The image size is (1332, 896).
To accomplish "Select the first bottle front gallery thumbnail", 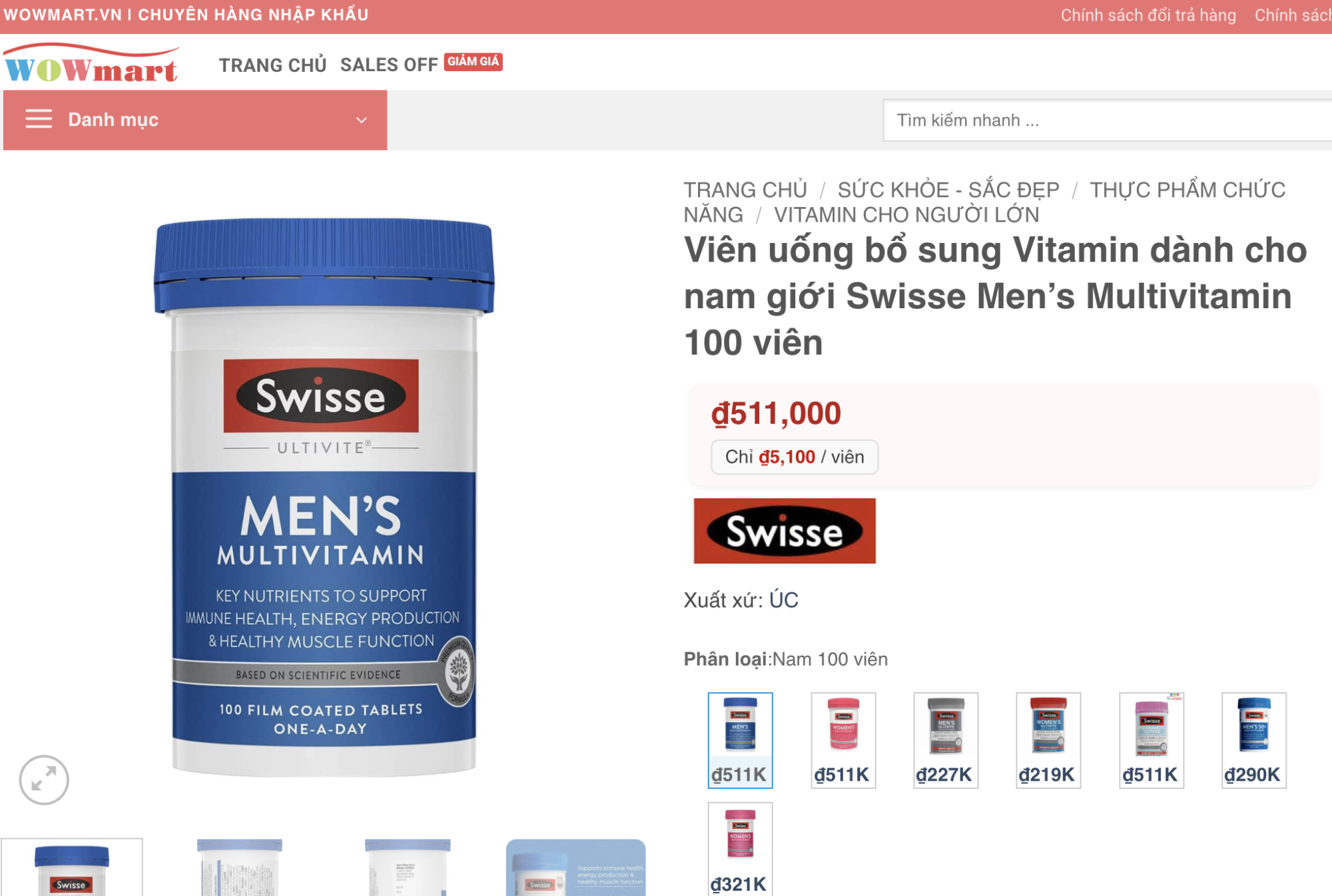I will (72, 867).
